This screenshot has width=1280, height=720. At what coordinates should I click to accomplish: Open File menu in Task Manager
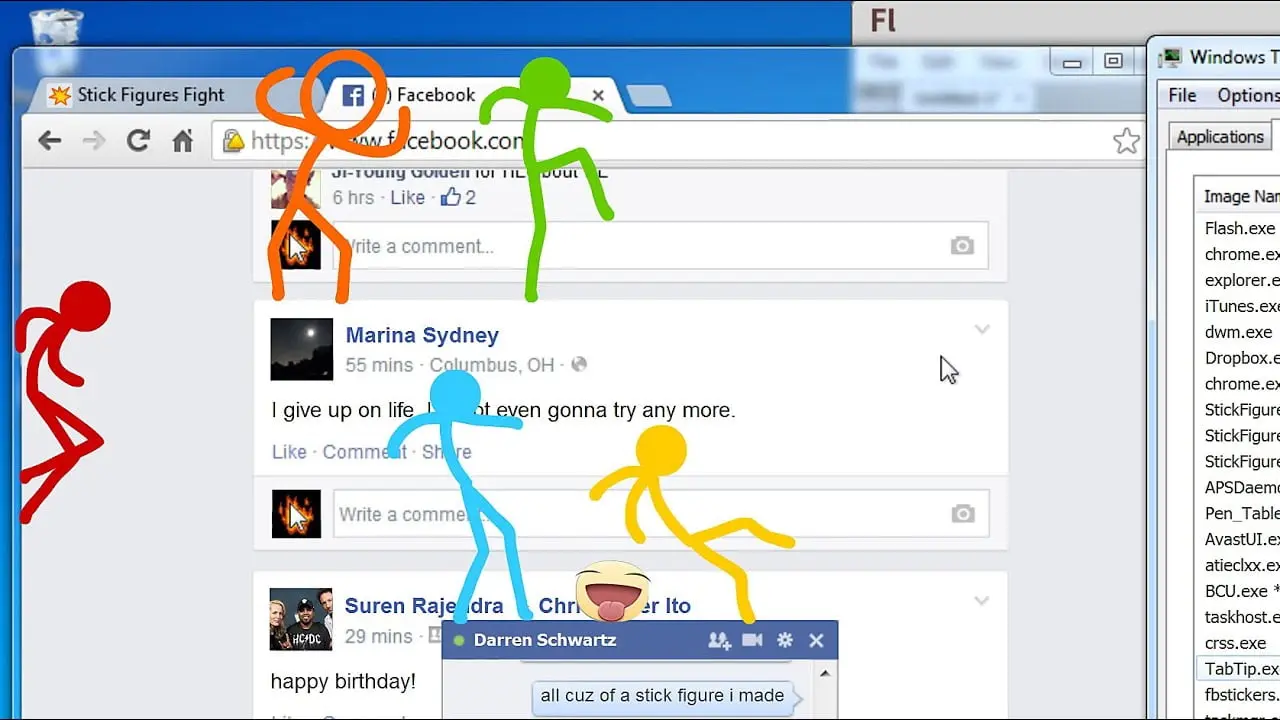[1182, 95]
